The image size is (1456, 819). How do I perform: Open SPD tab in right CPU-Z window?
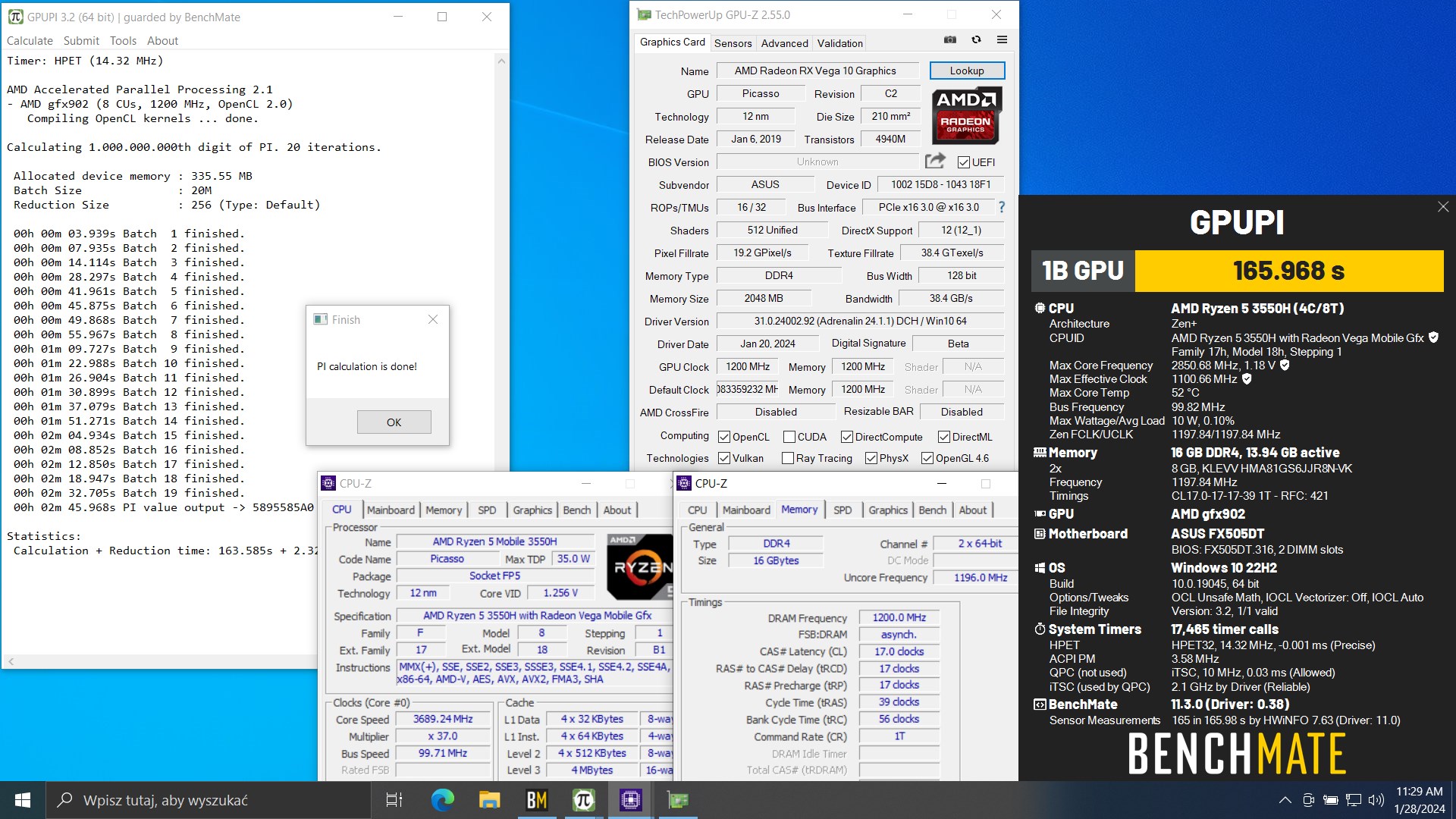click(843, 510)
